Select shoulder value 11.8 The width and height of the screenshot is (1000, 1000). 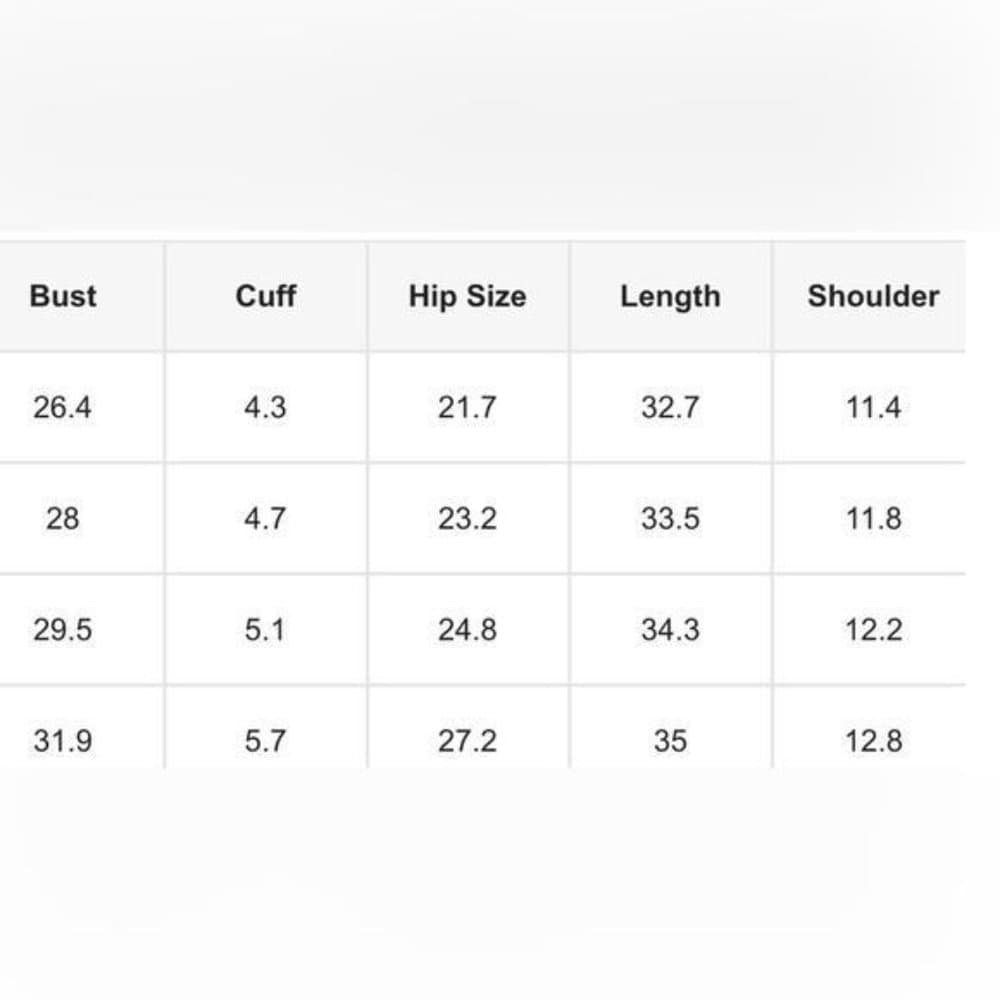pyautogui.click(x=873, y=518)
